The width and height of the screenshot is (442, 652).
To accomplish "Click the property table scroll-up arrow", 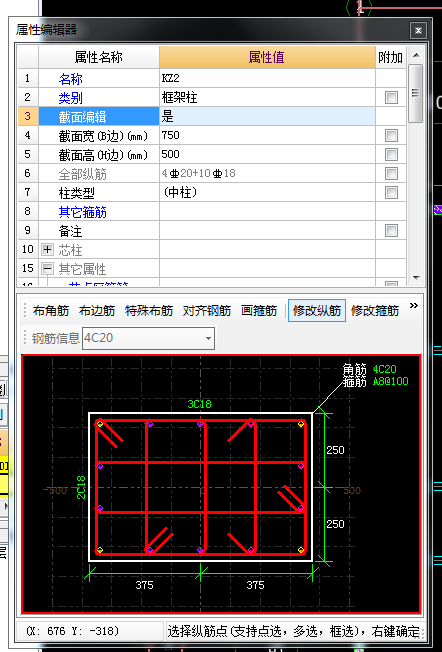I will click(416, 55).
